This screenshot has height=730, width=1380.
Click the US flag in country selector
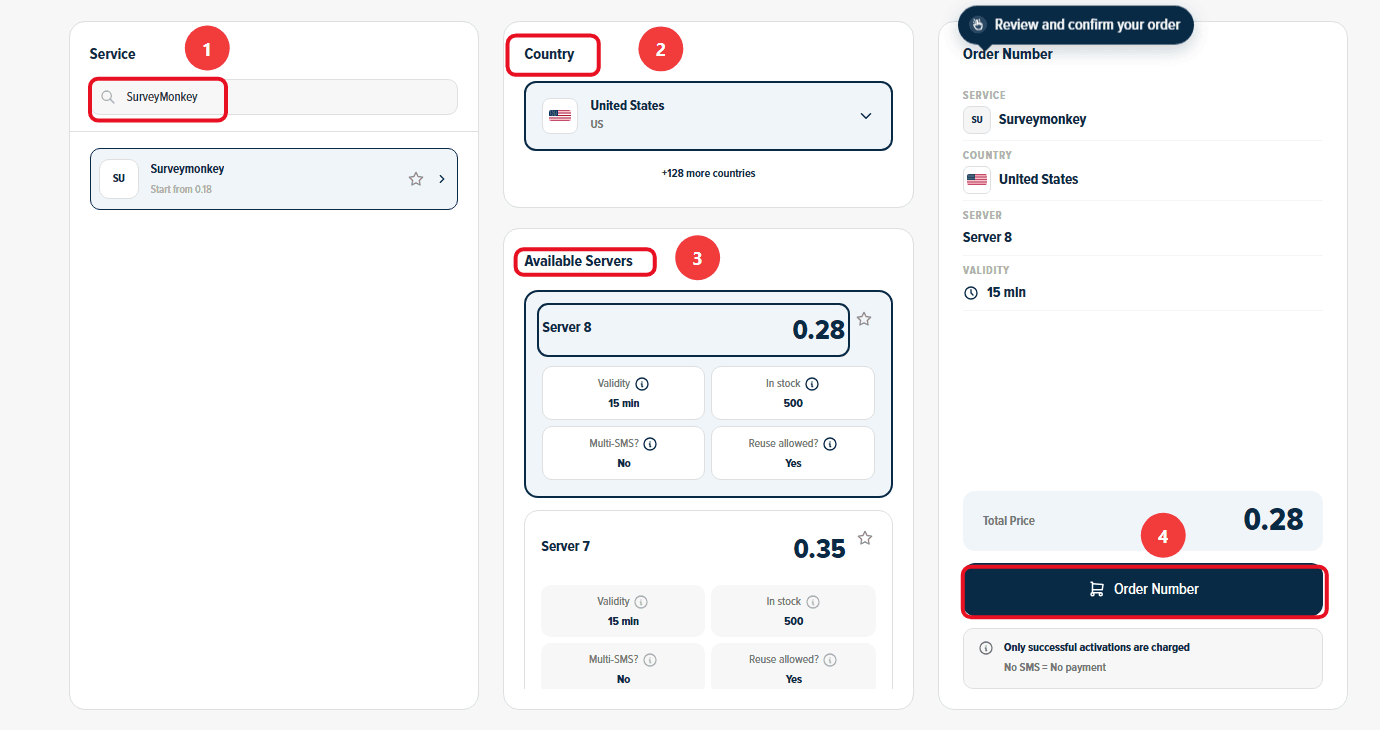(560, 116)
